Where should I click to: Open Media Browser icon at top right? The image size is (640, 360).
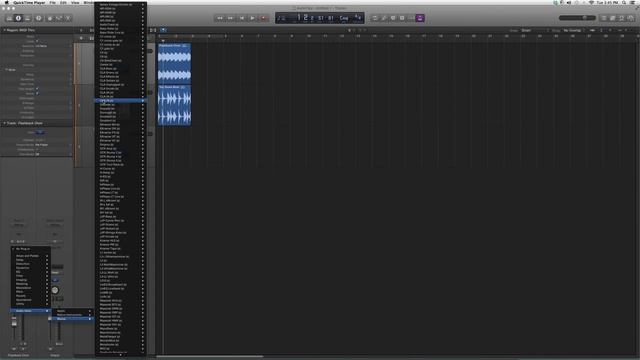(631, 18)
